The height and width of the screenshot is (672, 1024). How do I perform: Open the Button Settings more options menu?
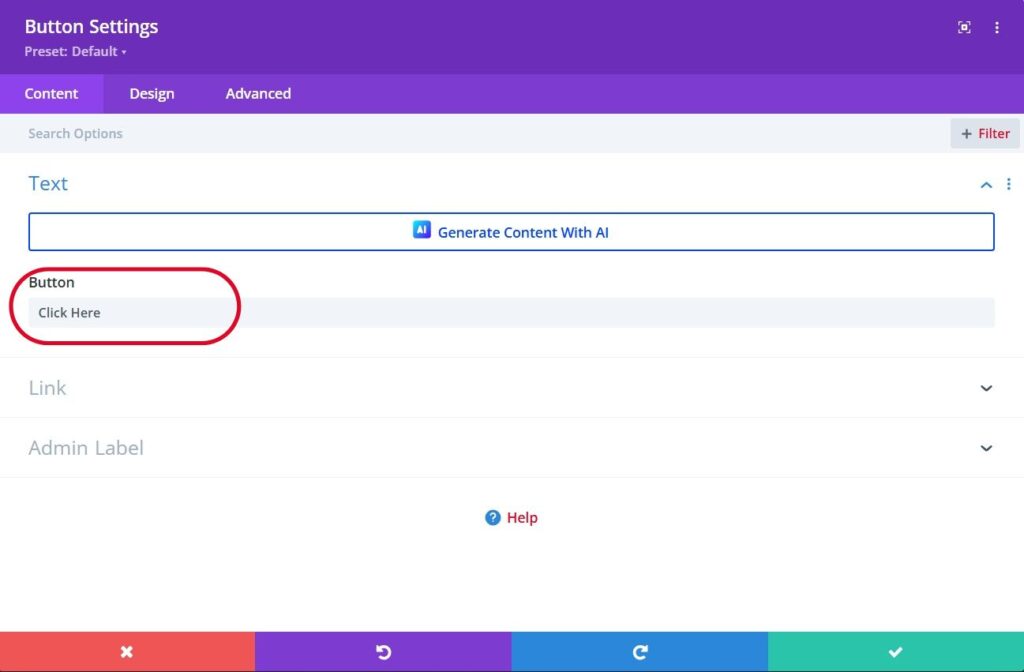[997, 27]
